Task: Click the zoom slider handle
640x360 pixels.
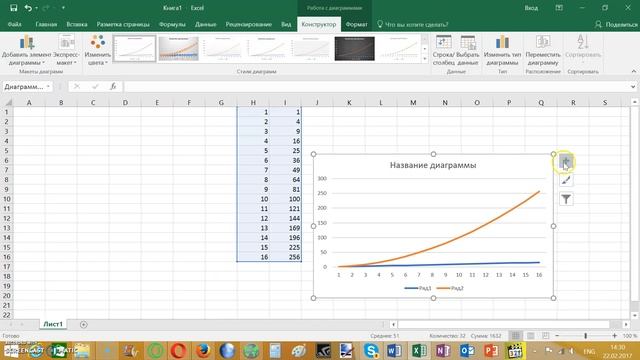Action: coord(586,336)
